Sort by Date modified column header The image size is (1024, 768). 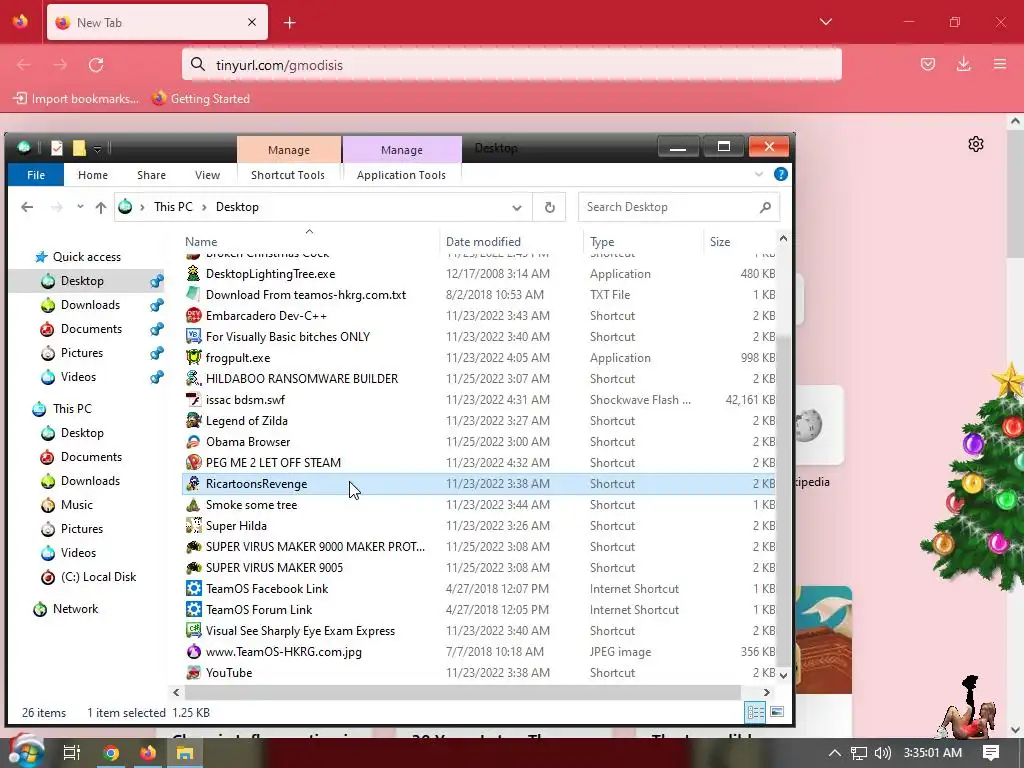[x=483, y=242]
